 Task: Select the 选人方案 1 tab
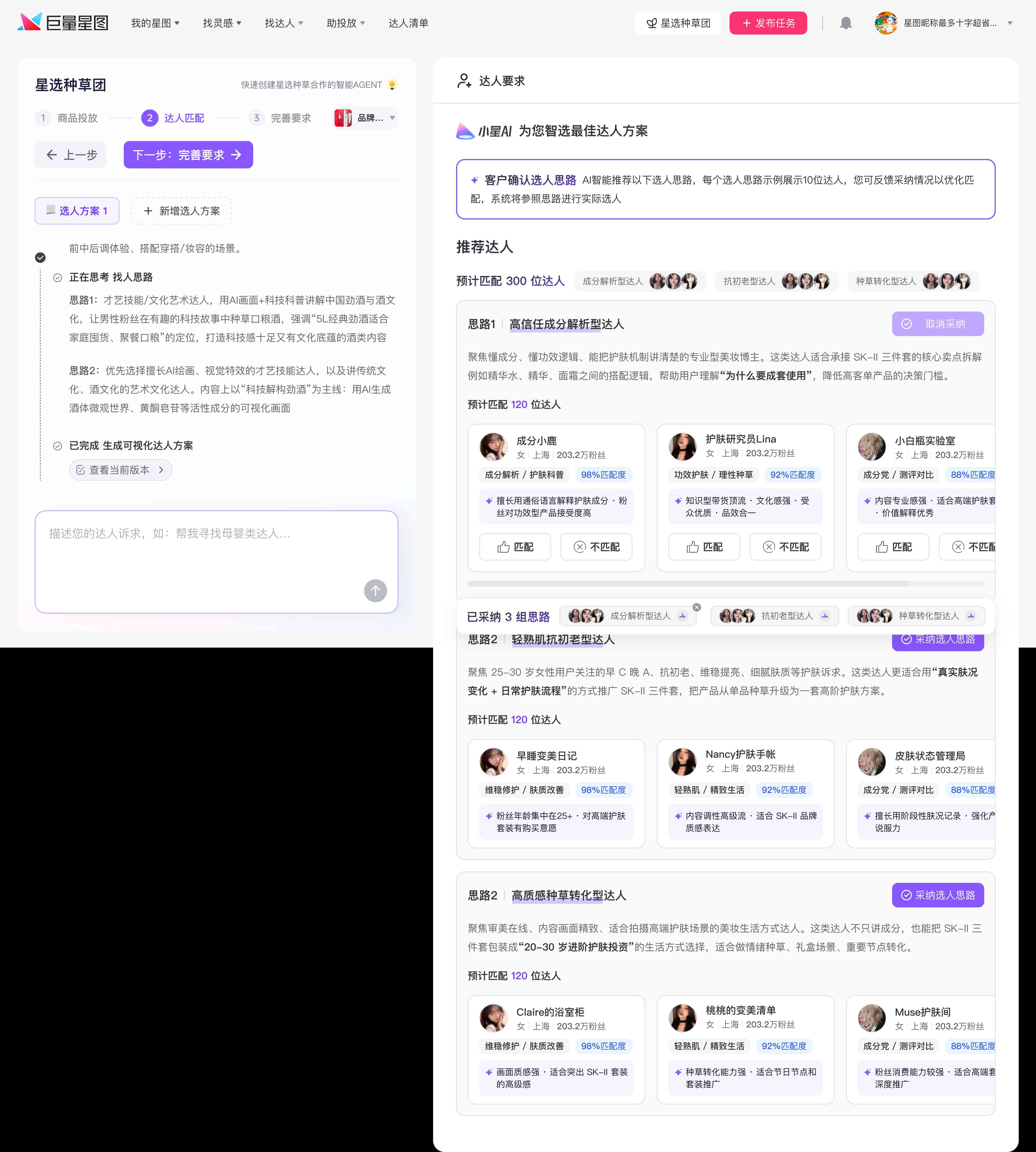(x=77, y=211)
